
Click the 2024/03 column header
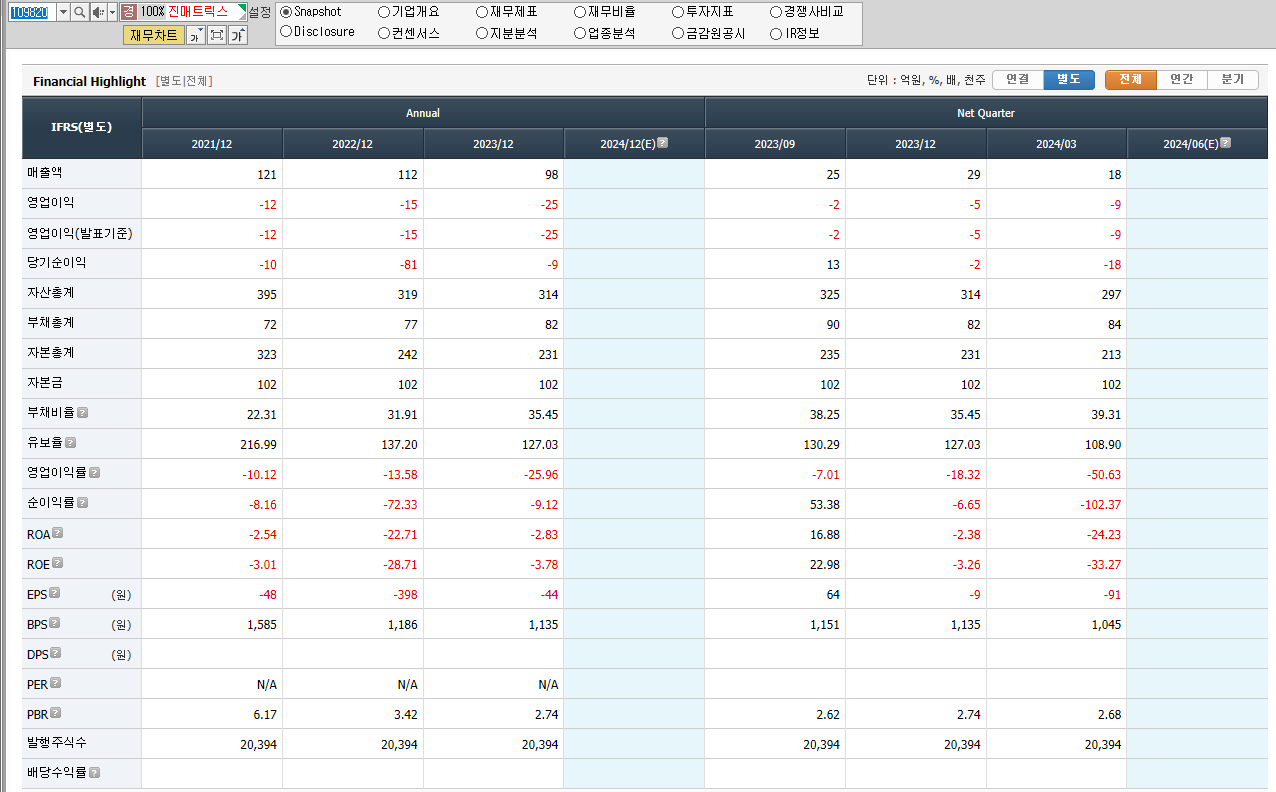pyautogui.click(x=1056, y=144)
